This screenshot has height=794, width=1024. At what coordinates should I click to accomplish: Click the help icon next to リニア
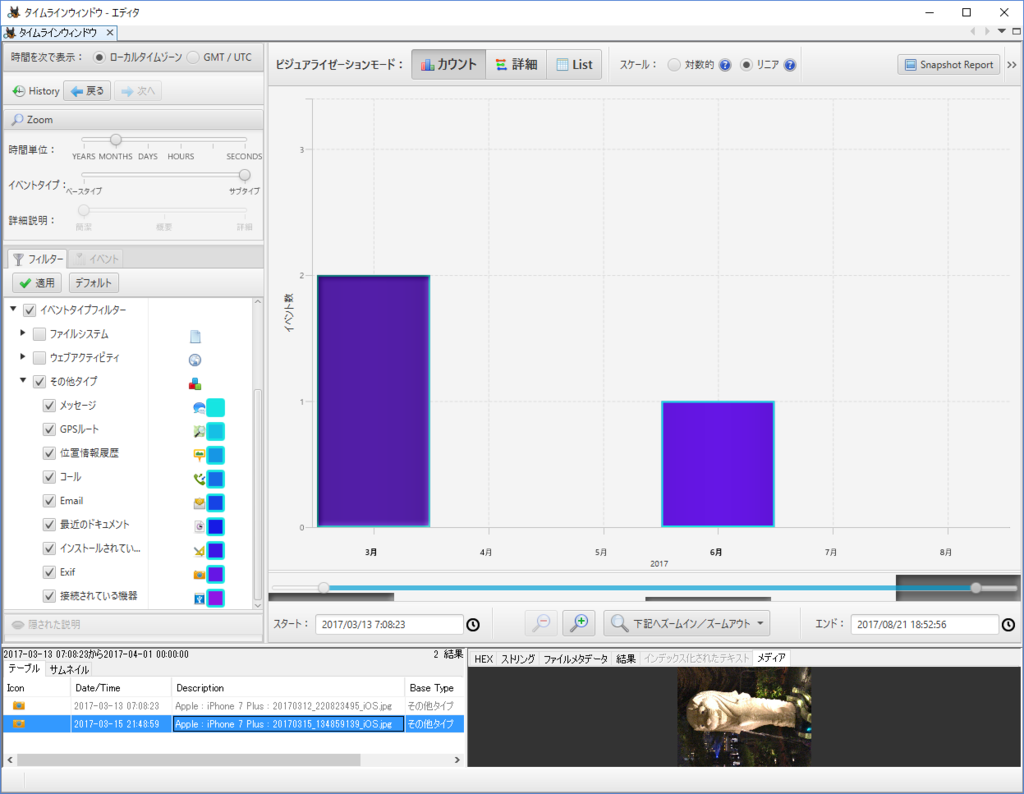click(790, 65)
